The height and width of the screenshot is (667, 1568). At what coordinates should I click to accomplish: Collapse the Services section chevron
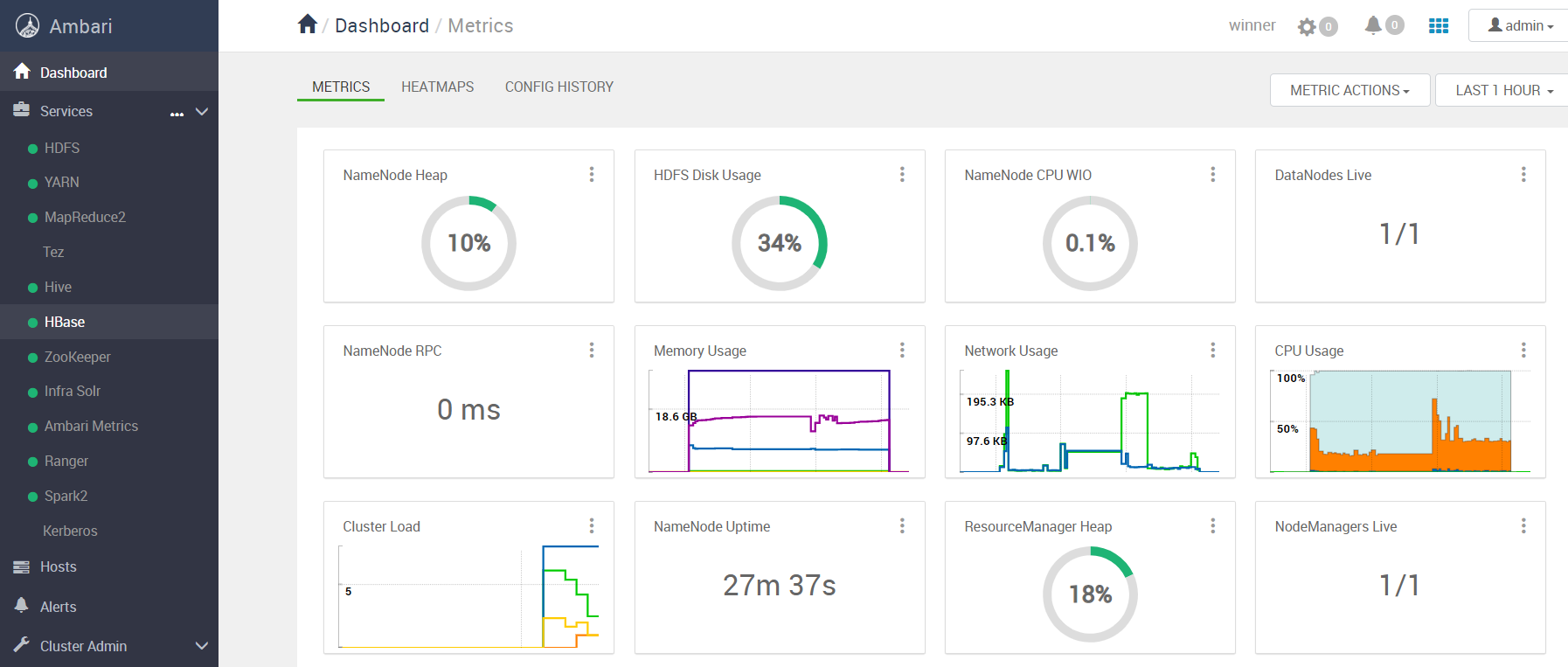tap(202, 112)
